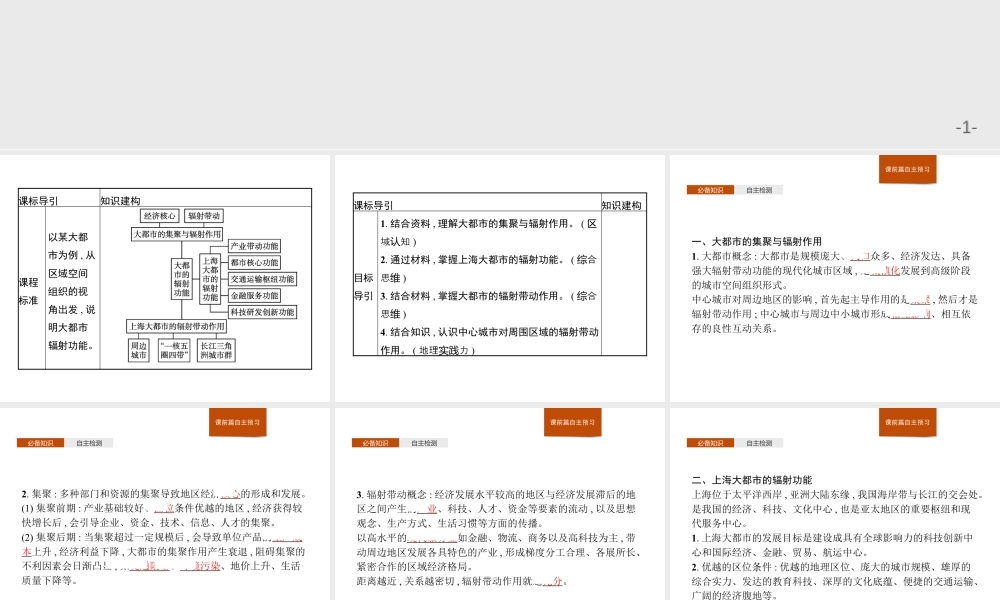Click the 金融服务功能 box
This screenshot has height=600, width=1000.
[x=255, y=296]
